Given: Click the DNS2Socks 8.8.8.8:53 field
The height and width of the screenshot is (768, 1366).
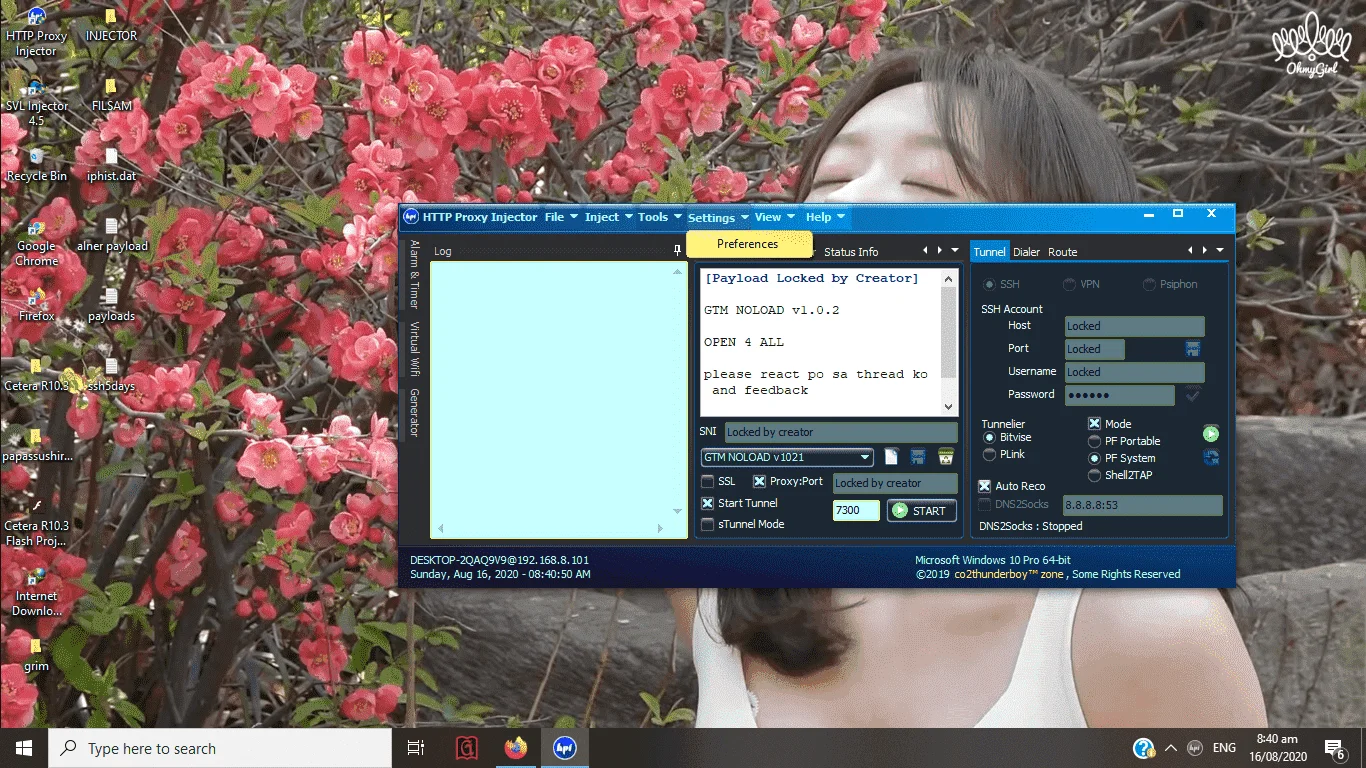Looking at the screenshot, I should (x=1142, y=505).
